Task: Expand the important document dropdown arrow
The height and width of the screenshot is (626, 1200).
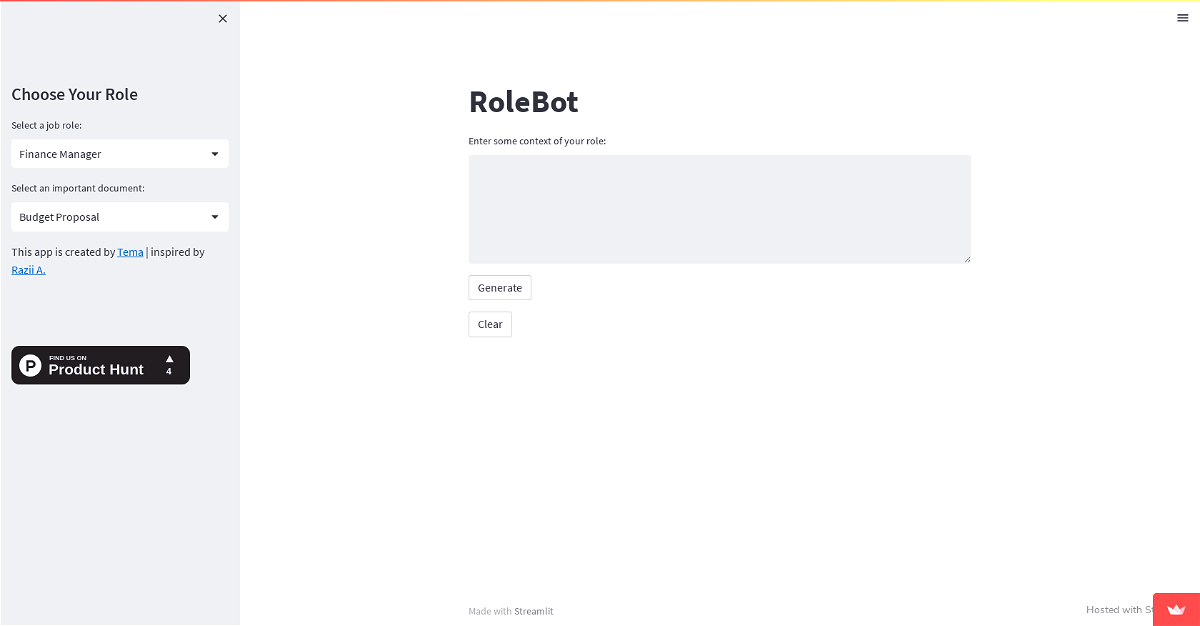Action: tap(215, 217)
